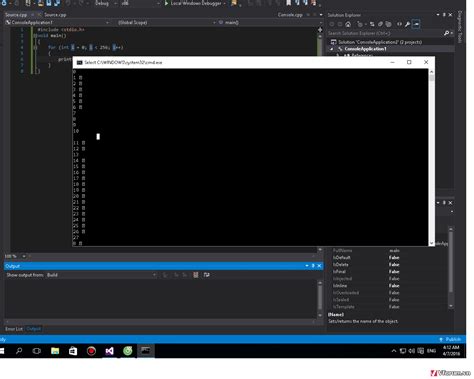
Task: Open File Explorer from the taskbar
Action: pos(55,351)
